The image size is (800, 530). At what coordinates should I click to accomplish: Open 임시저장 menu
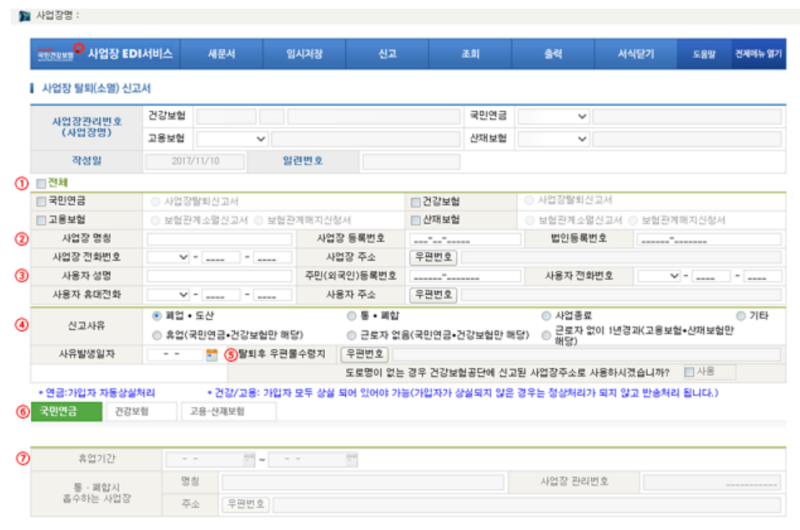coord(304,54)
